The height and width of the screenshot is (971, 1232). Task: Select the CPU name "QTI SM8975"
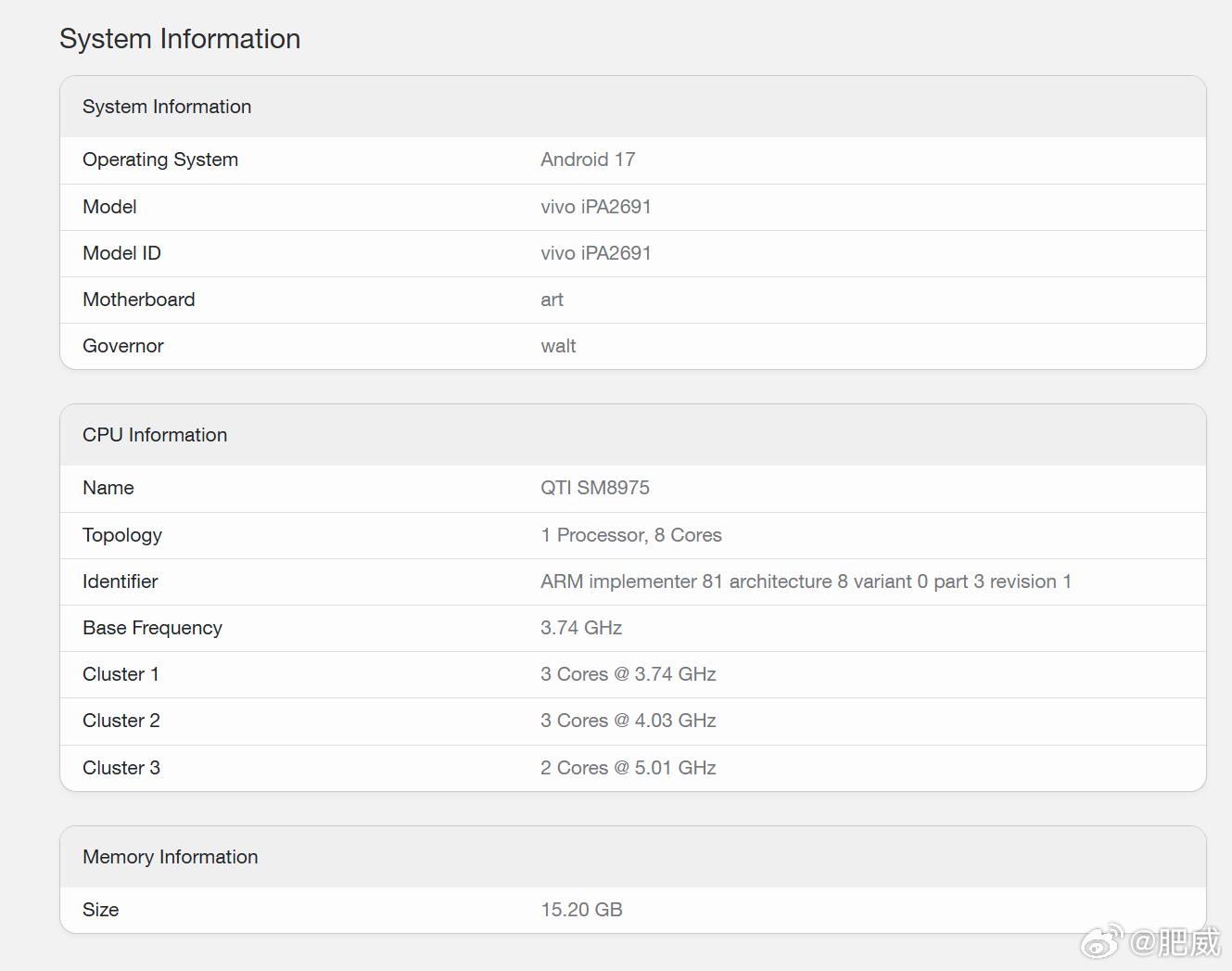tap(595, 488)
